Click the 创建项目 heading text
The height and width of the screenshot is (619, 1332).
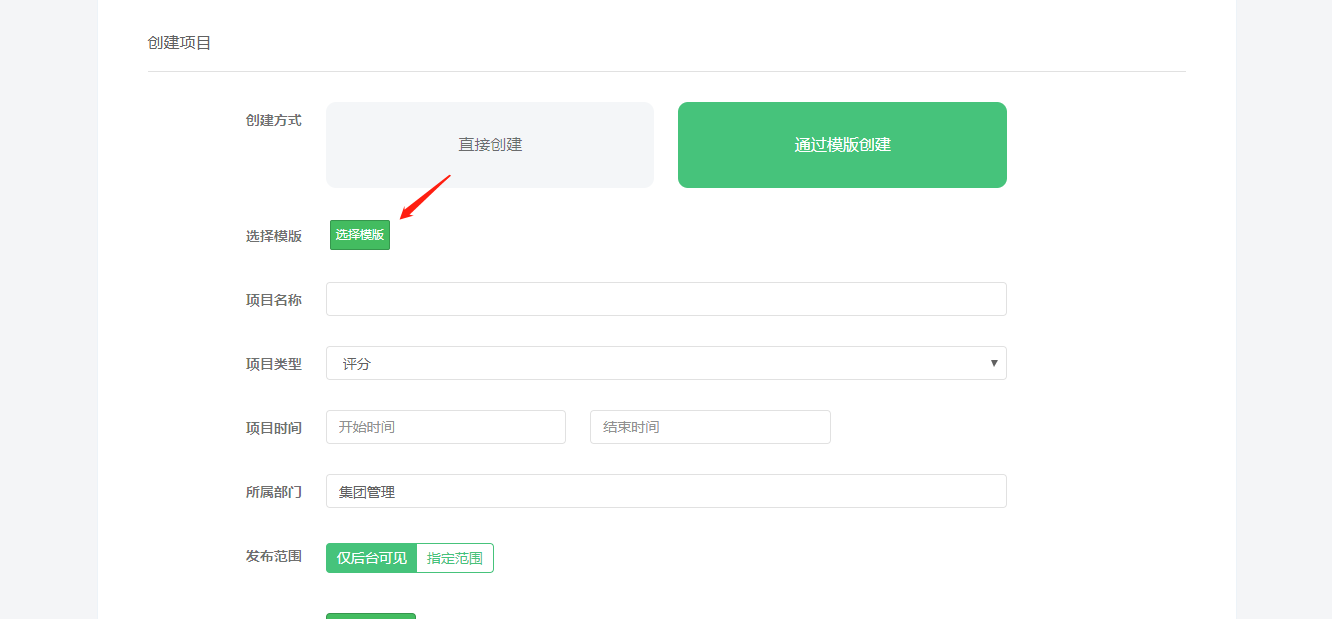(x=179, y=43)
